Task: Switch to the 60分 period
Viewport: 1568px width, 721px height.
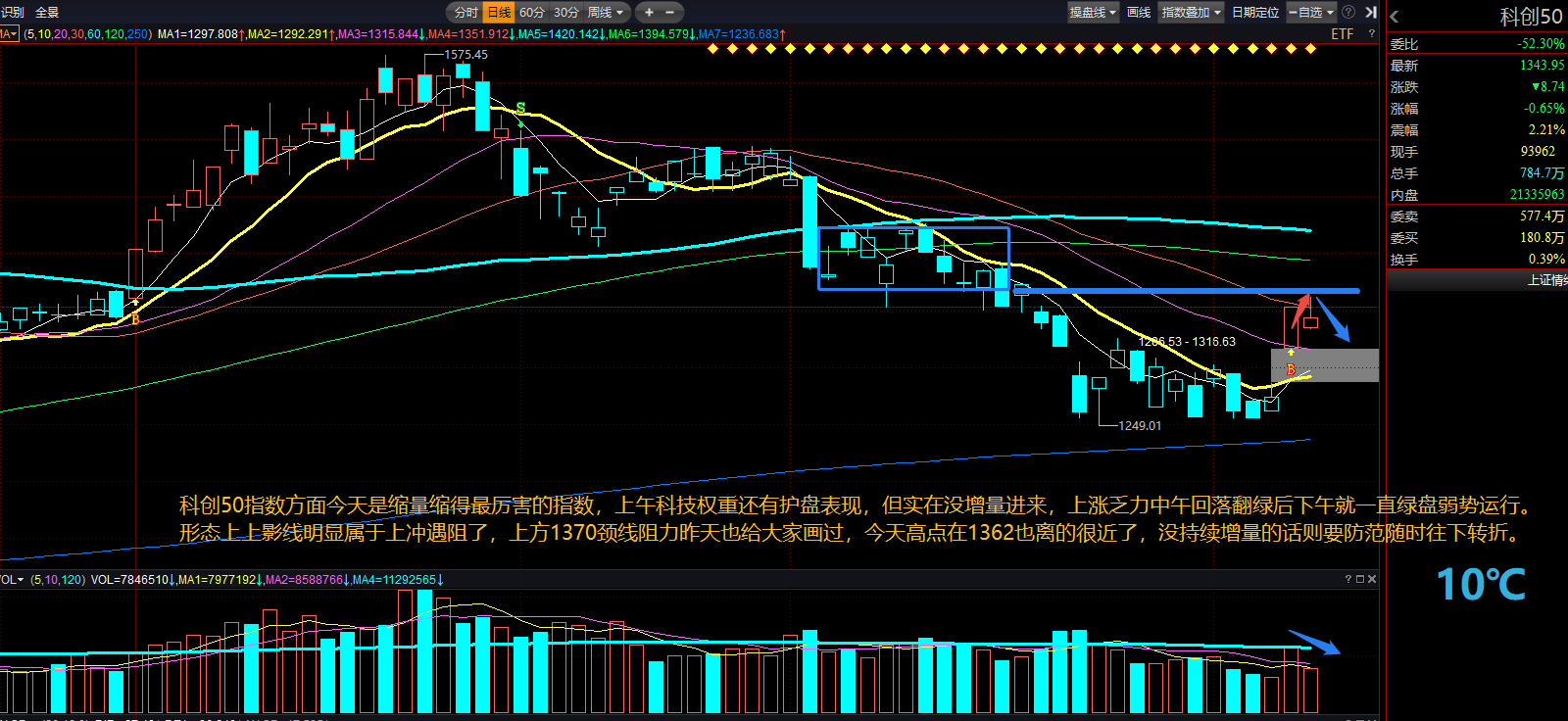Action: pyautogui.click(x=532, y=13)
